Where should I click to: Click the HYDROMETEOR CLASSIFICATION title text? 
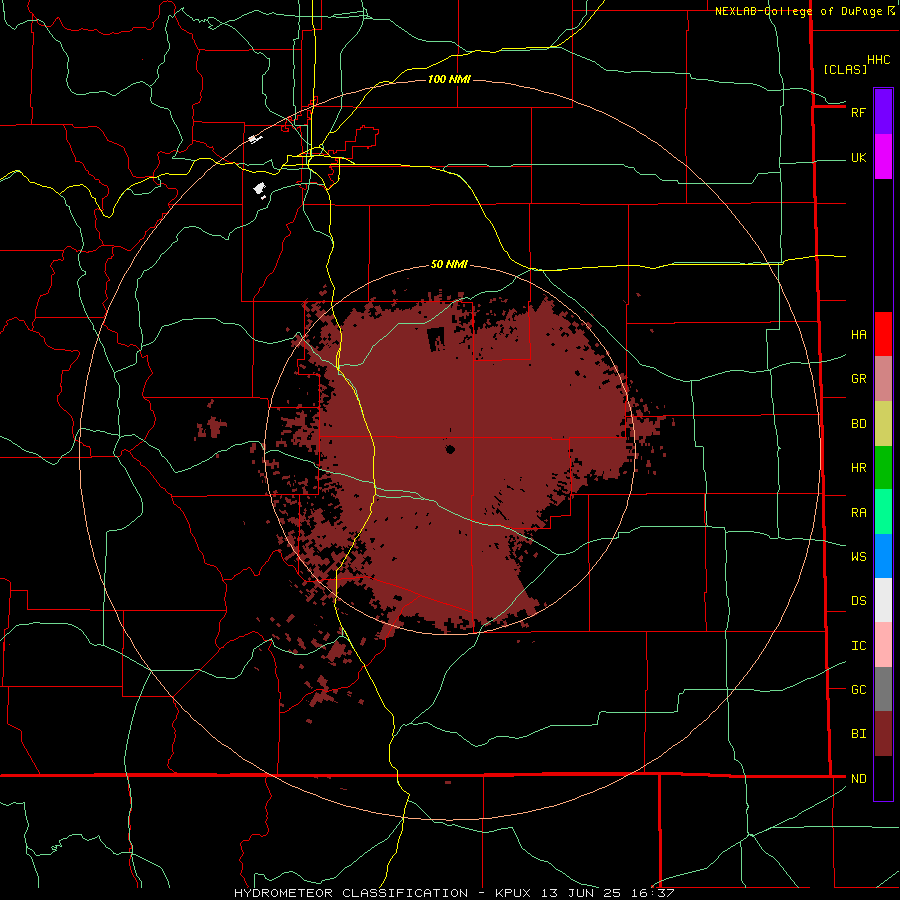pyautogui.click(x=351, y=893)
